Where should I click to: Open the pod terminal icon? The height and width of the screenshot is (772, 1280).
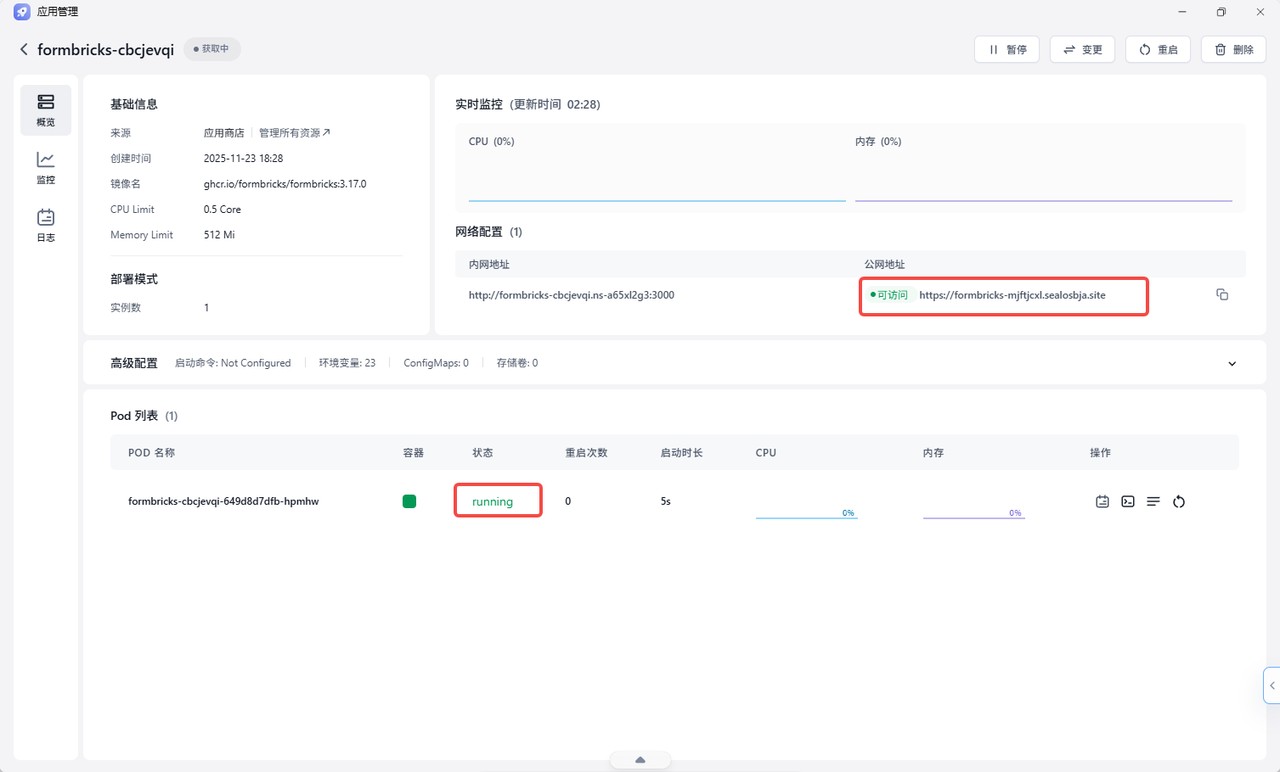(x=1128, y=501)
